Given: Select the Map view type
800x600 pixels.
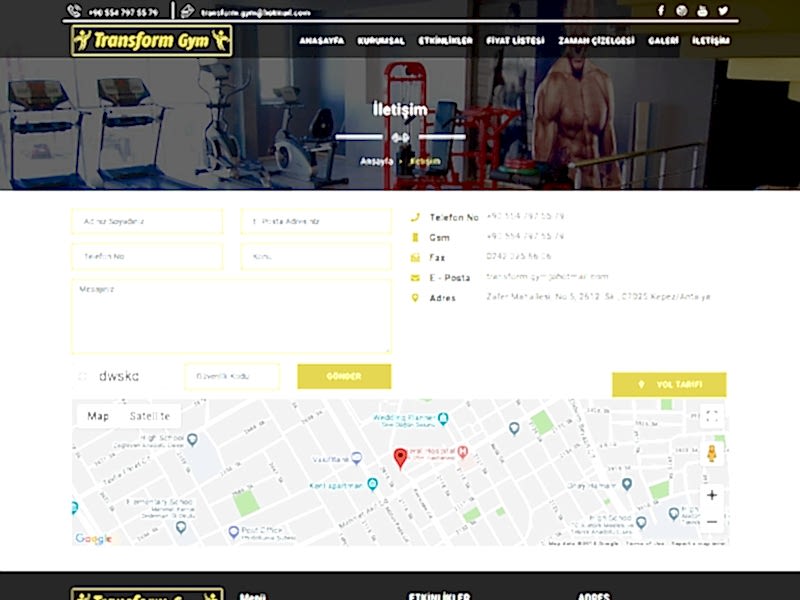Looking at the screenshot, I should 98,416.
